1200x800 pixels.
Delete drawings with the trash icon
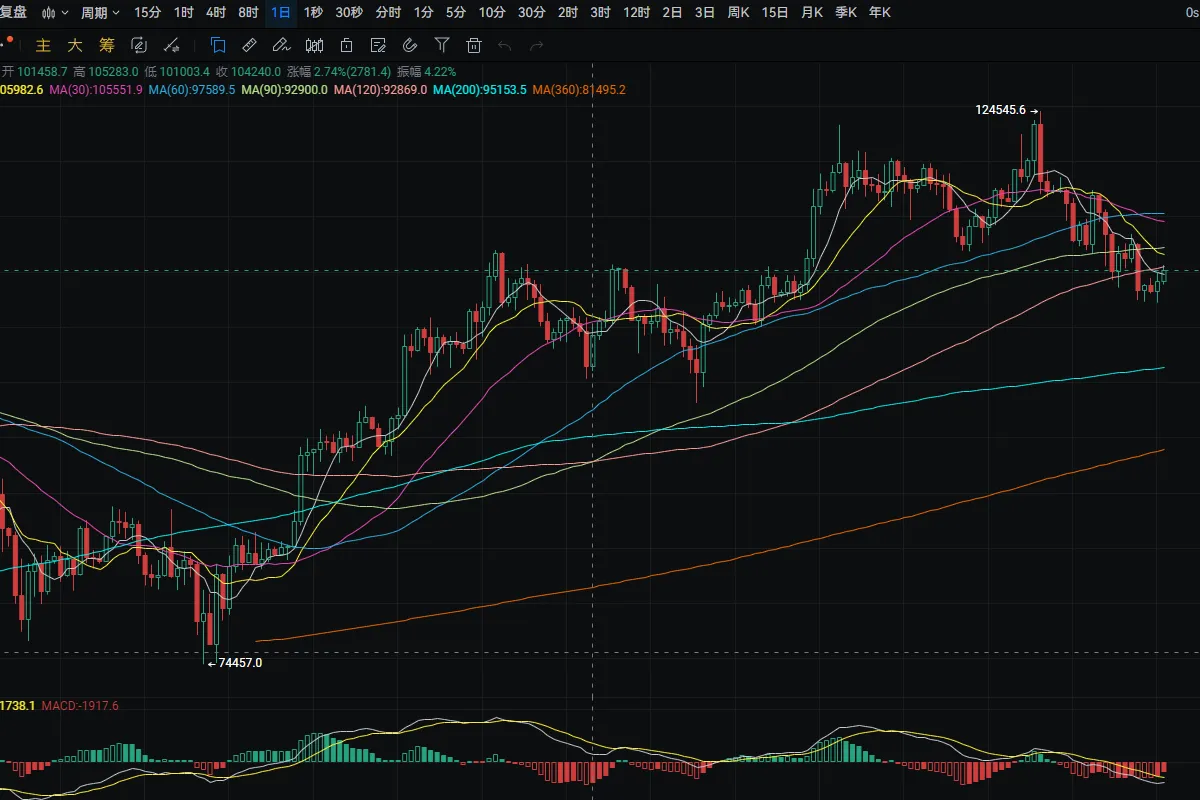click(x=474, y=46)
